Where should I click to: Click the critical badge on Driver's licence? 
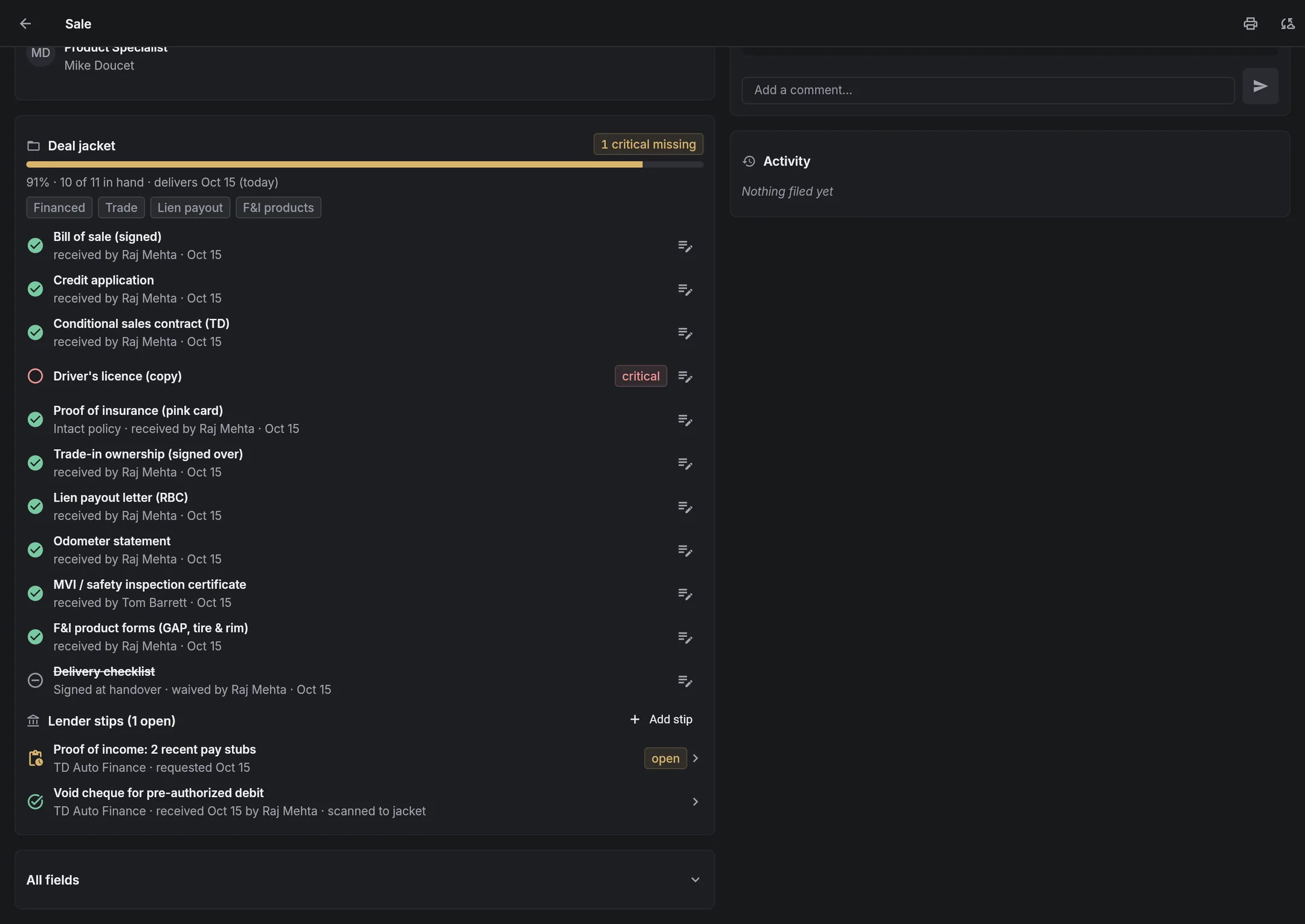(x=640, y=376)
